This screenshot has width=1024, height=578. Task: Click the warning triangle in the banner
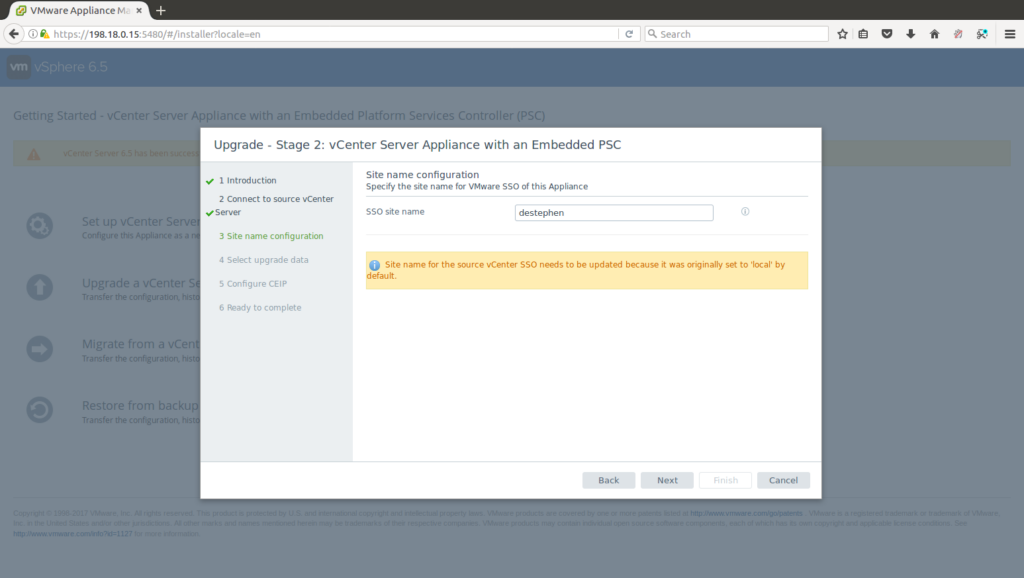click(33, 154)
